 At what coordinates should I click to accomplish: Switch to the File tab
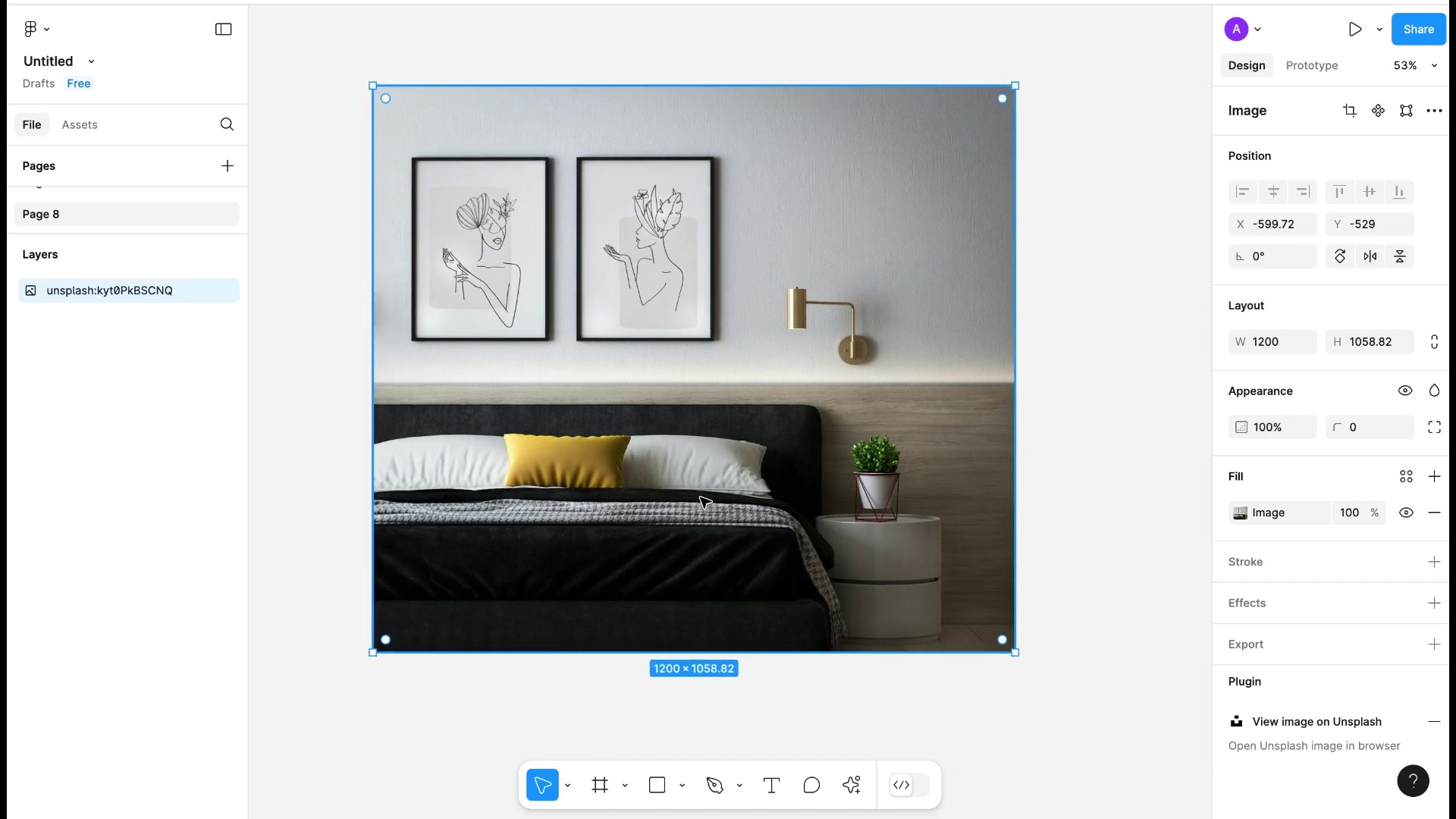click(32, 124)
